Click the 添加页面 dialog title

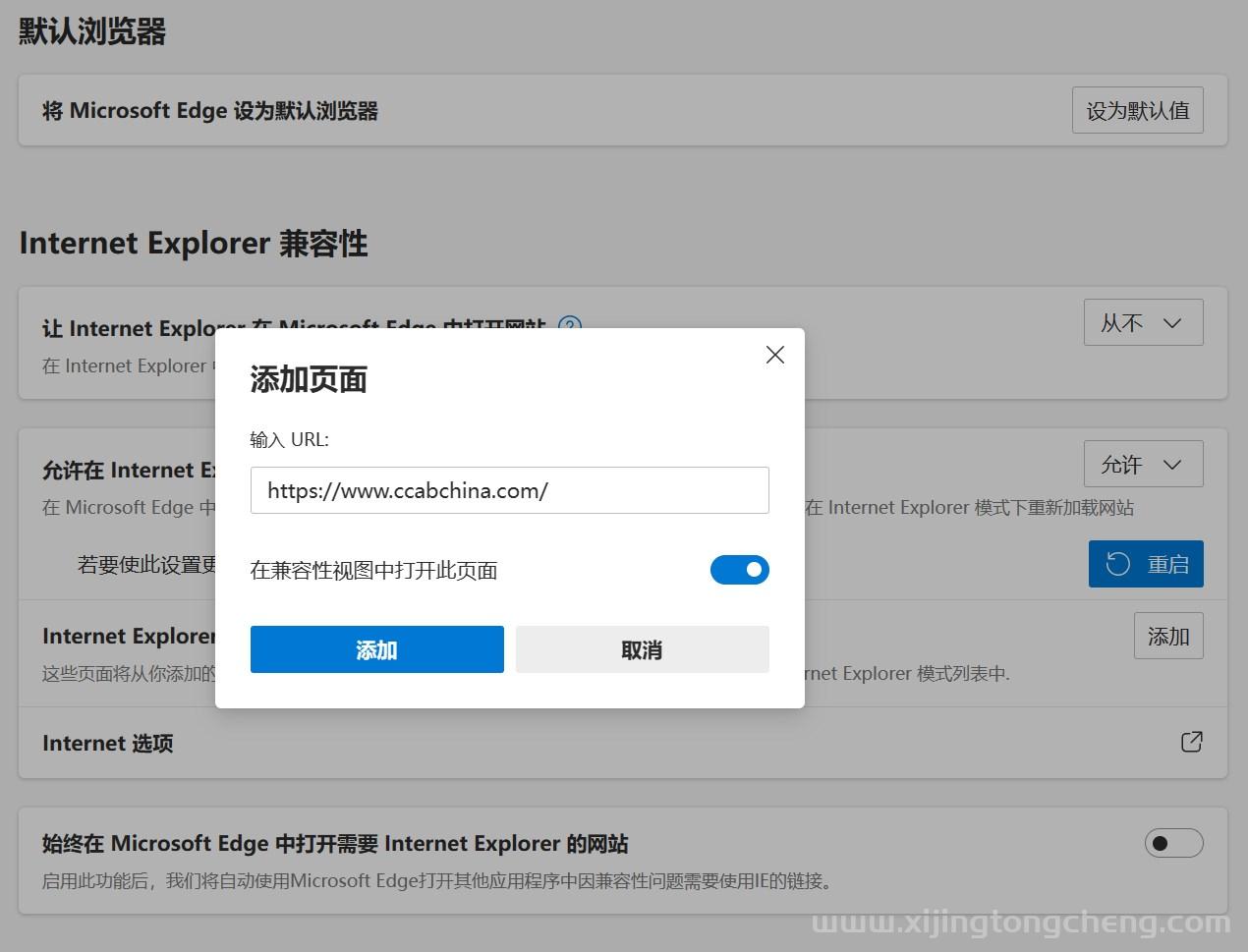[309, 379]
